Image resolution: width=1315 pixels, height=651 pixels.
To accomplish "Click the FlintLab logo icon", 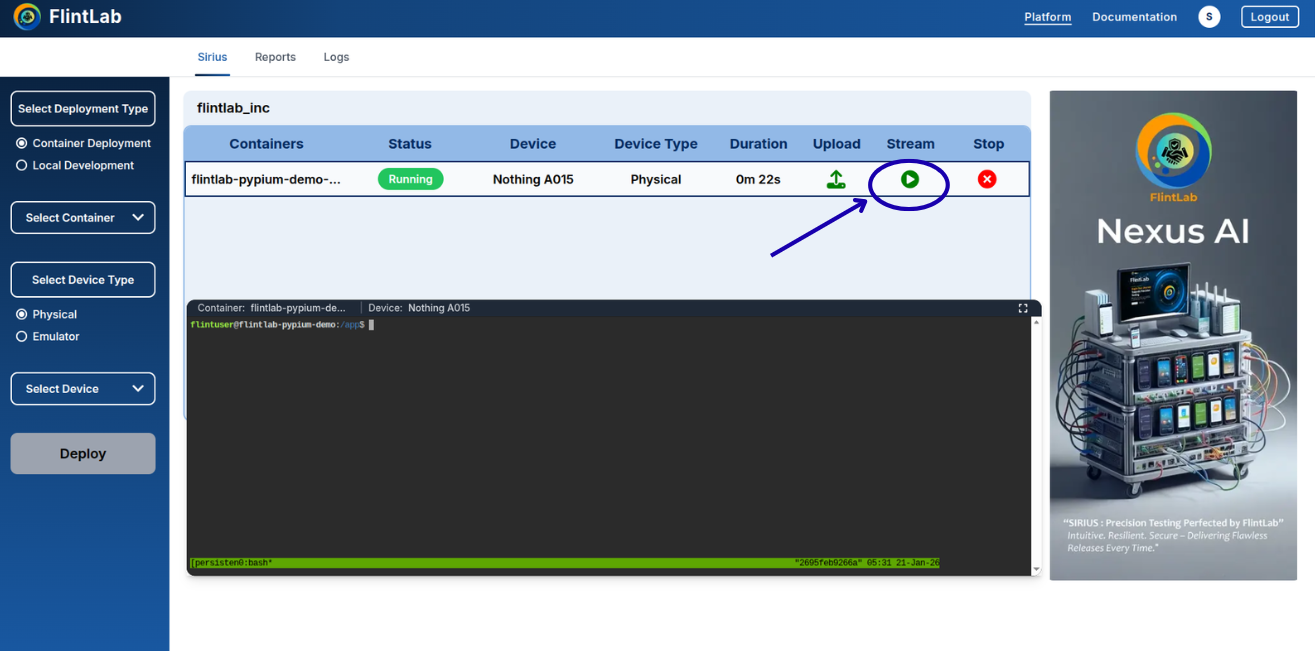I will pos(27,17).
